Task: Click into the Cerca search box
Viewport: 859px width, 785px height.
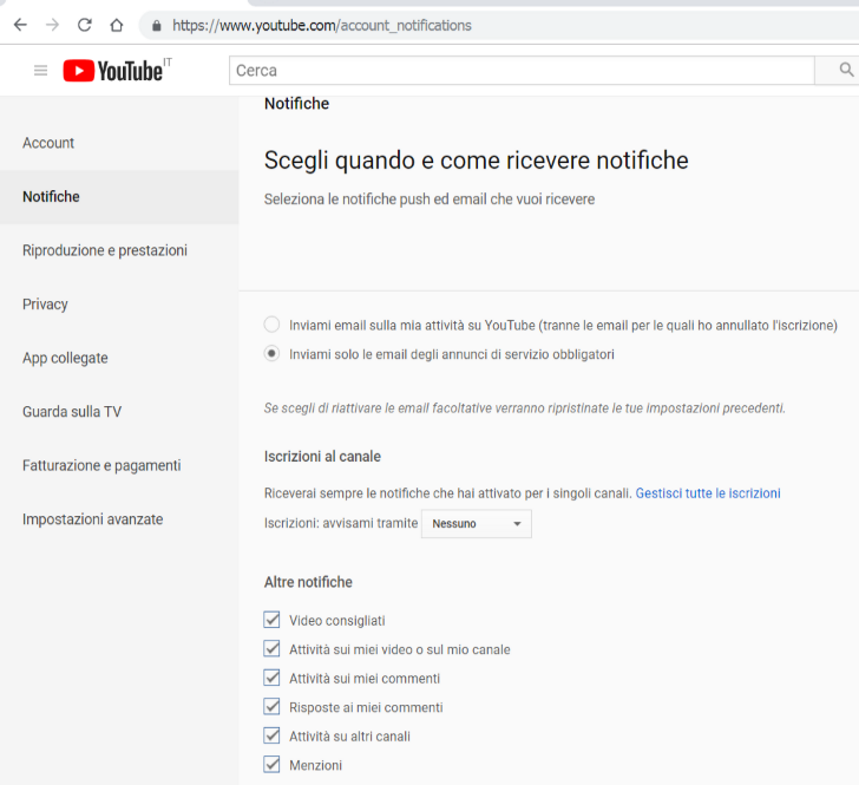Action: [522, 70]
